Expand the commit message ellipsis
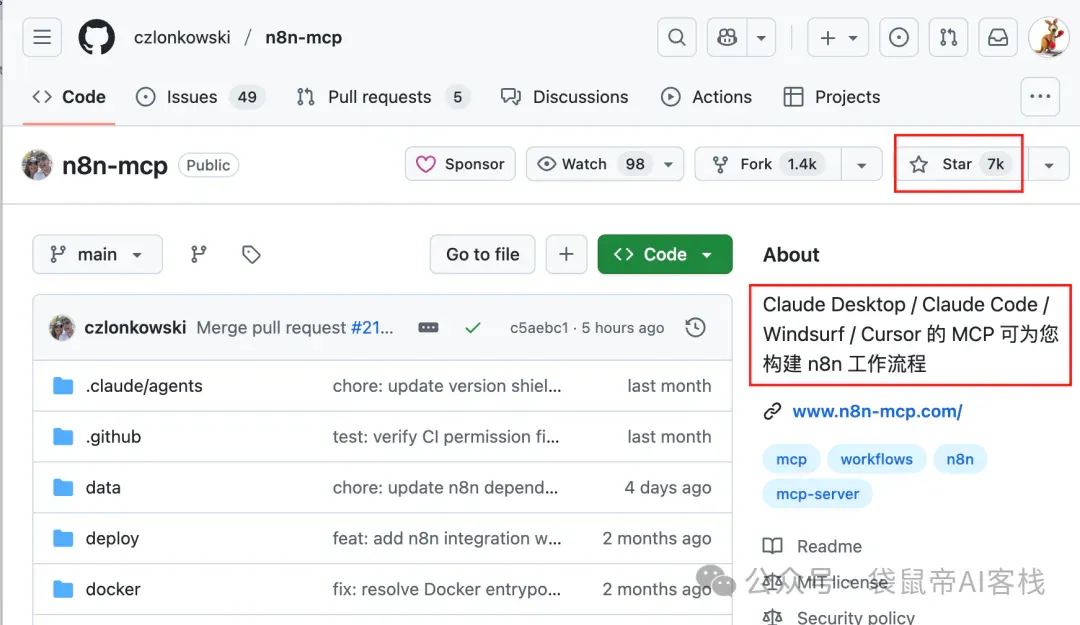The width and height of the screenshot is (1080, 625). pyautogui.click(x=428, y=327)
